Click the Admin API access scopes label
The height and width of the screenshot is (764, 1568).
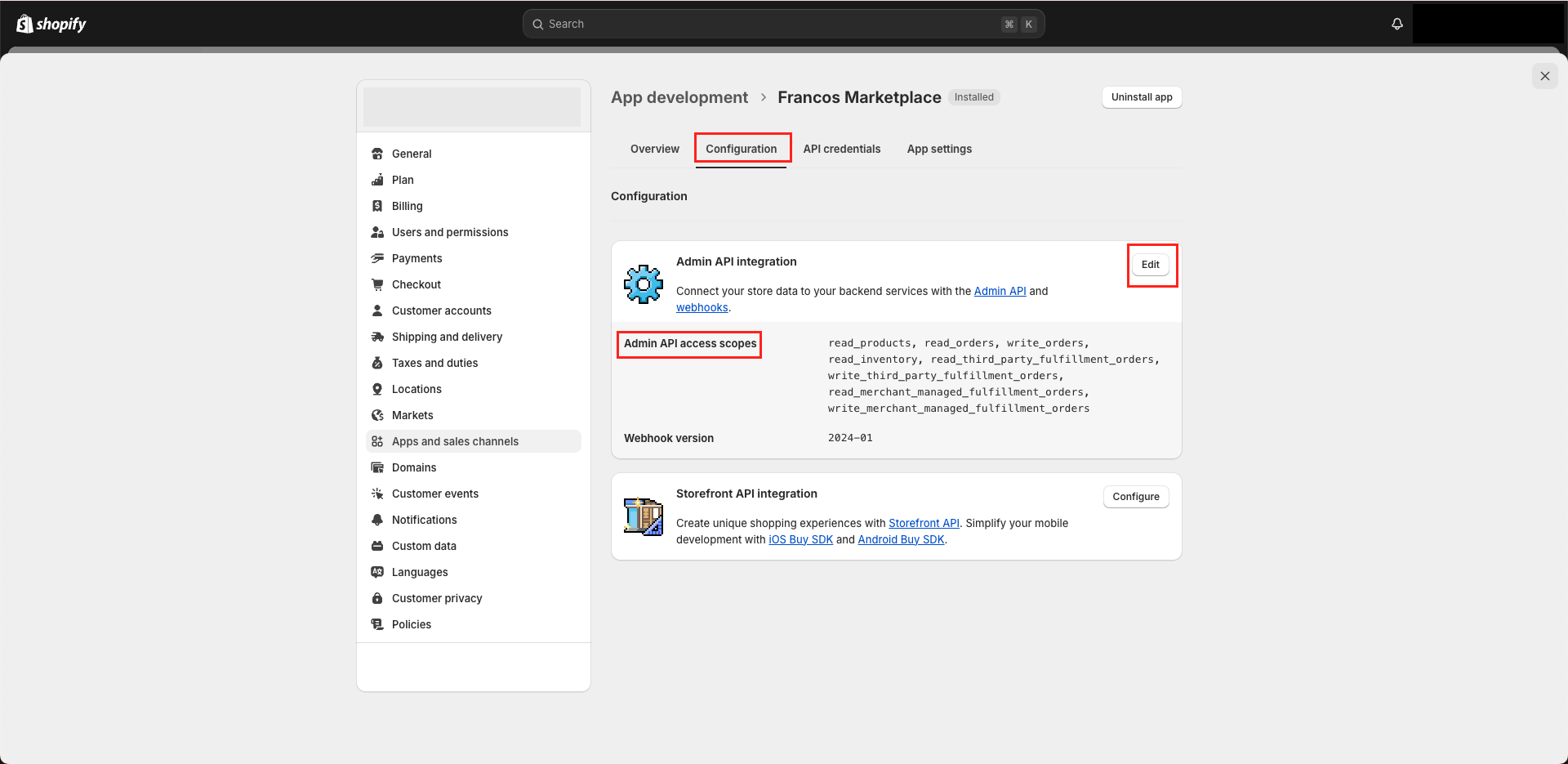pos(690,343)
